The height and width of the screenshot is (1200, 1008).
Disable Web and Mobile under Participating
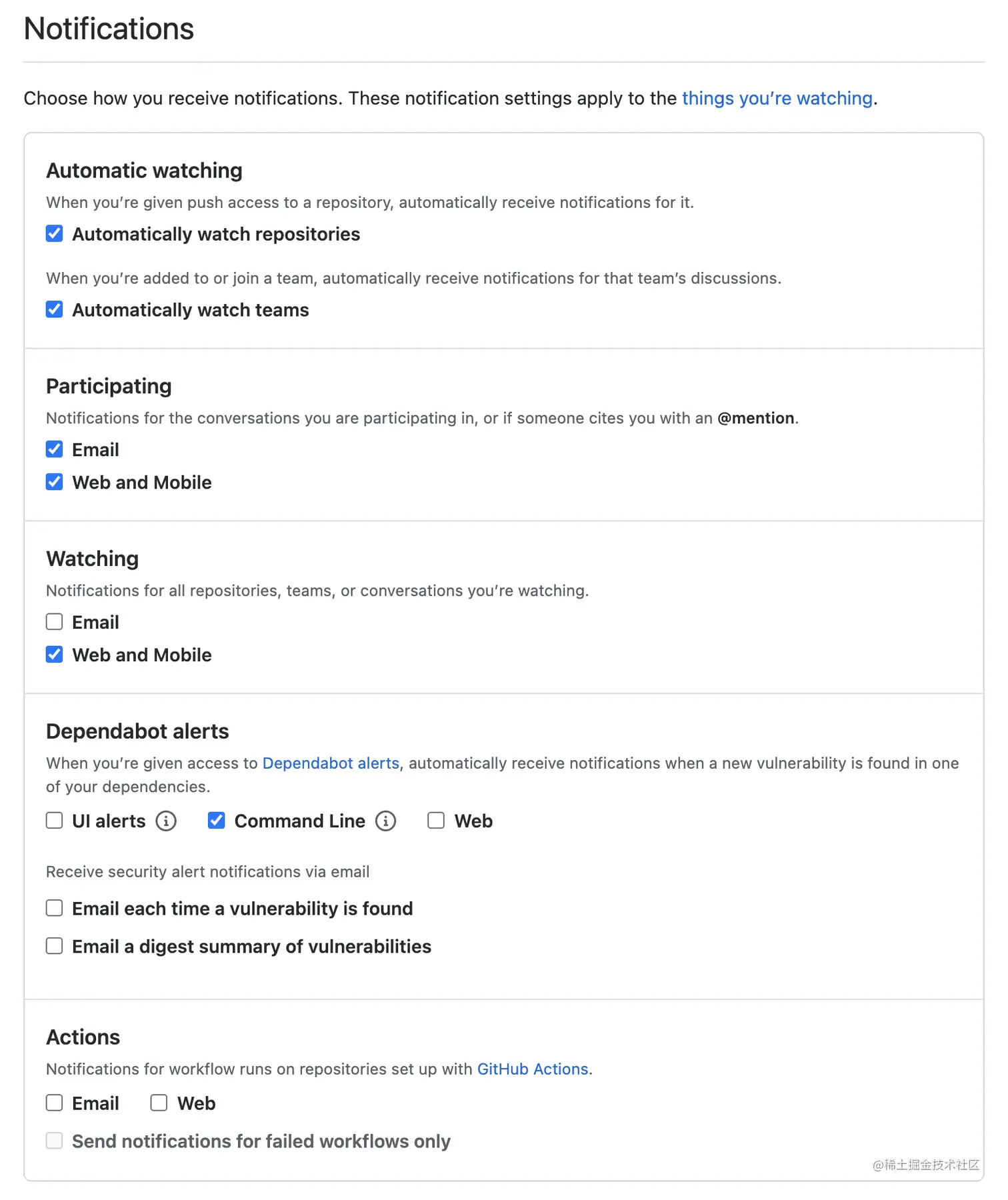(x=54, y=481)
